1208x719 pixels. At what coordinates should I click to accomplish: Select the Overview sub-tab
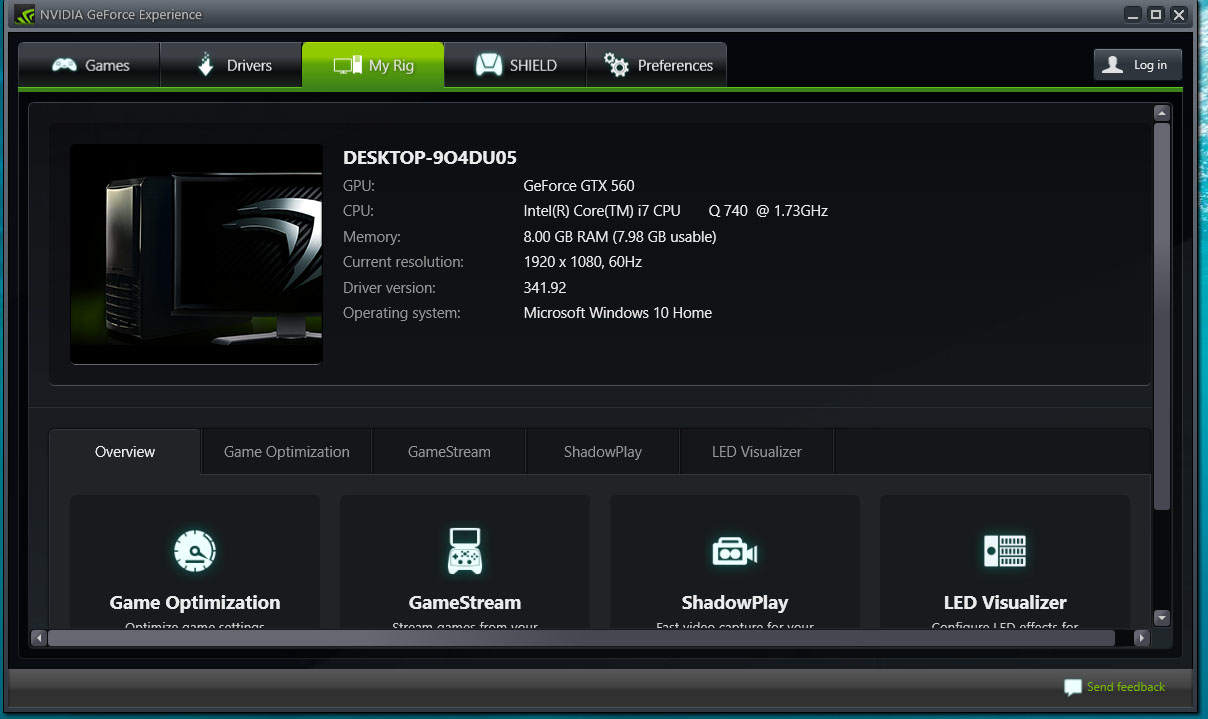(125, 451)
